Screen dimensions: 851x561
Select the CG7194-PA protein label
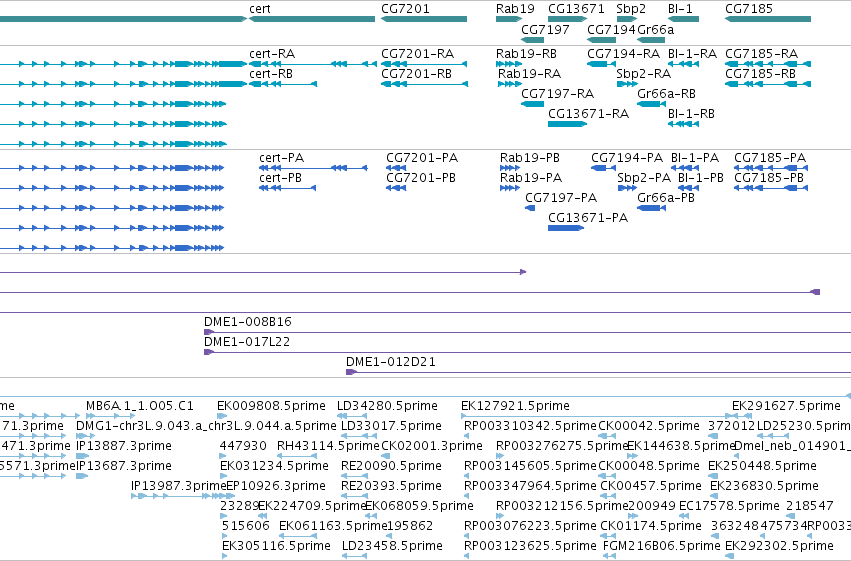(627, 158)
